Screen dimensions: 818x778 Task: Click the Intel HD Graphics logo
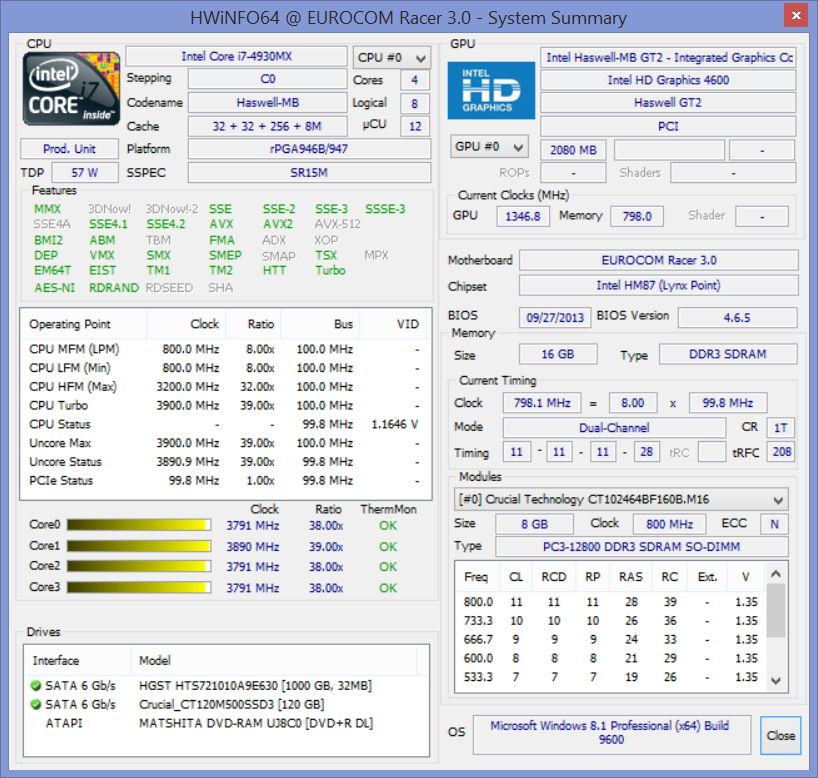pos(491,90)
